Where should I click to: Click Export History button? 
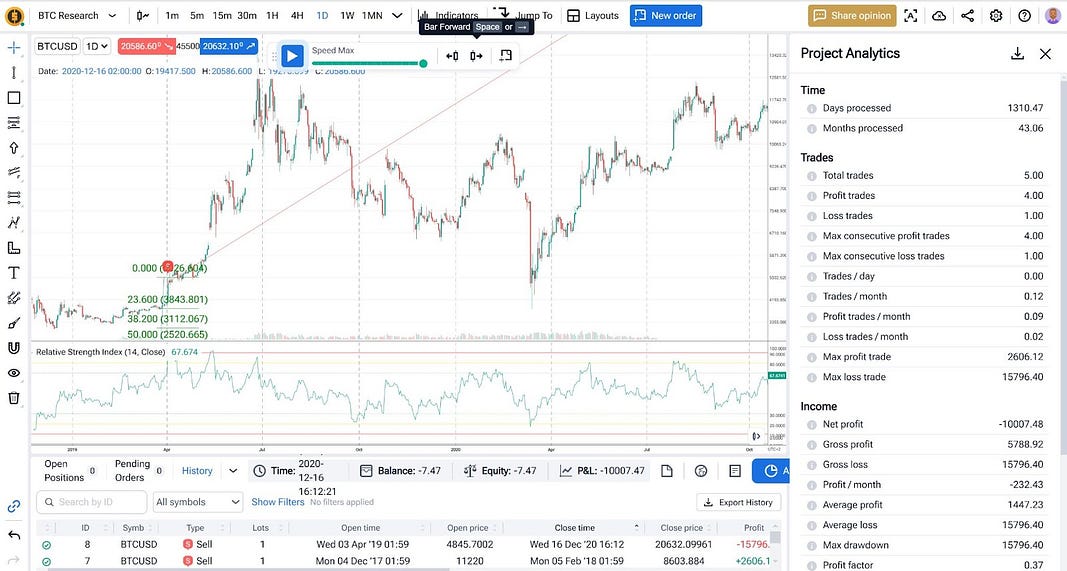point(738,502)
